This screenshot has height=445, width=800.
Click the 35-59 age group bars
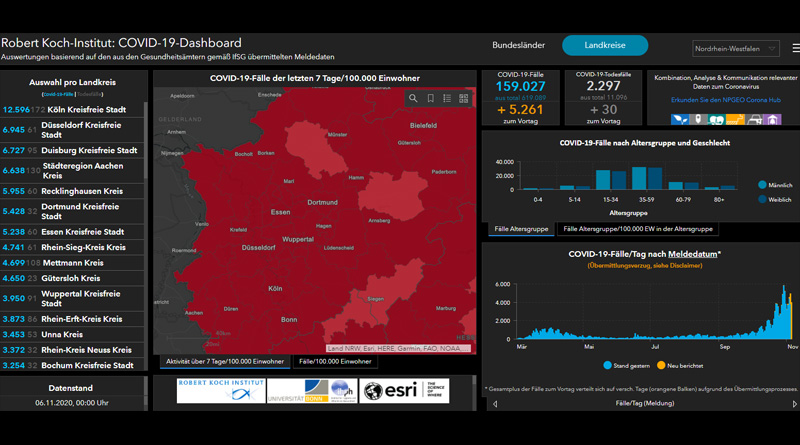click(646, 178)
